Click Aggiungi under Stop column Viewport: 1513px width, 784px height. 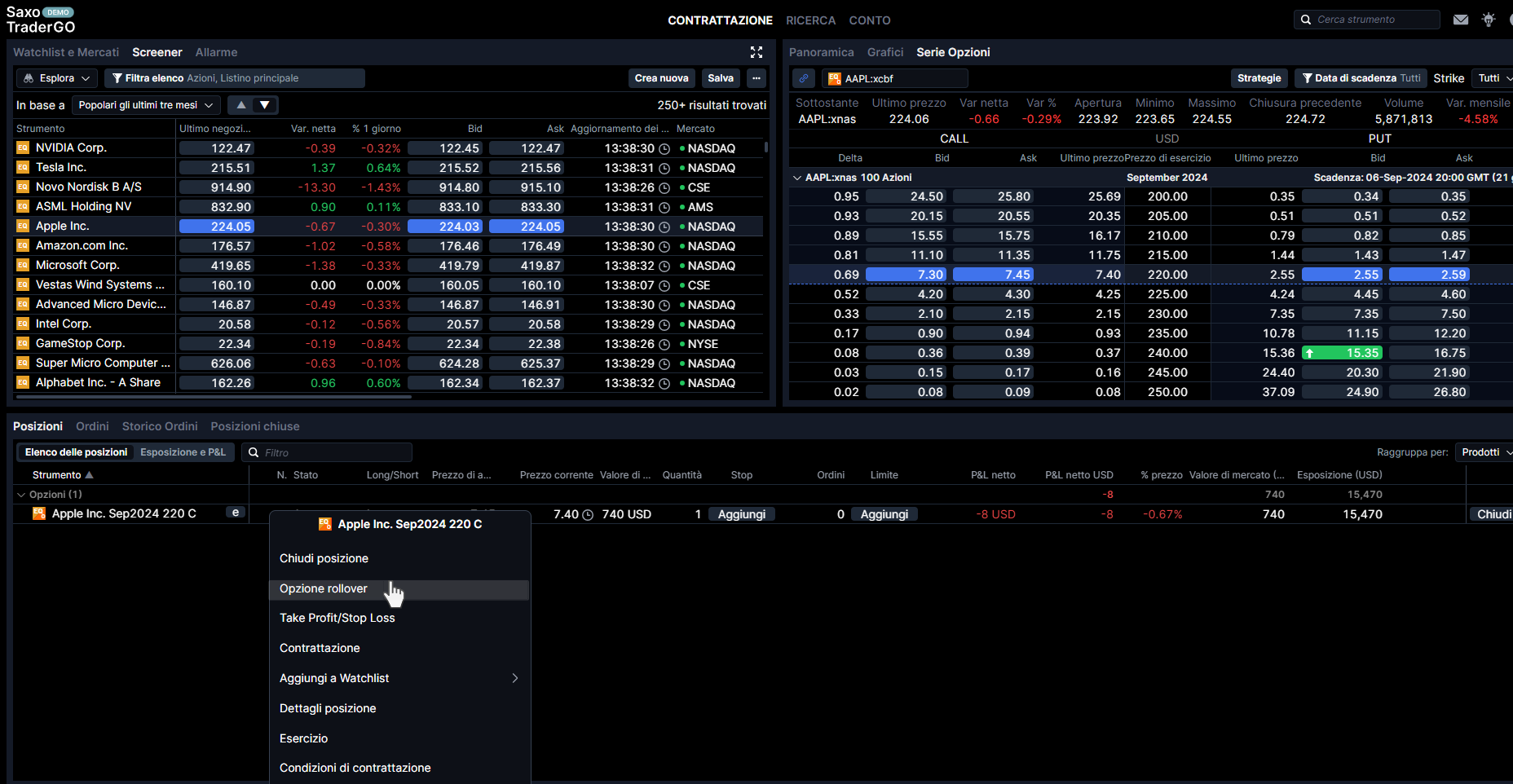tap(742, 514)
